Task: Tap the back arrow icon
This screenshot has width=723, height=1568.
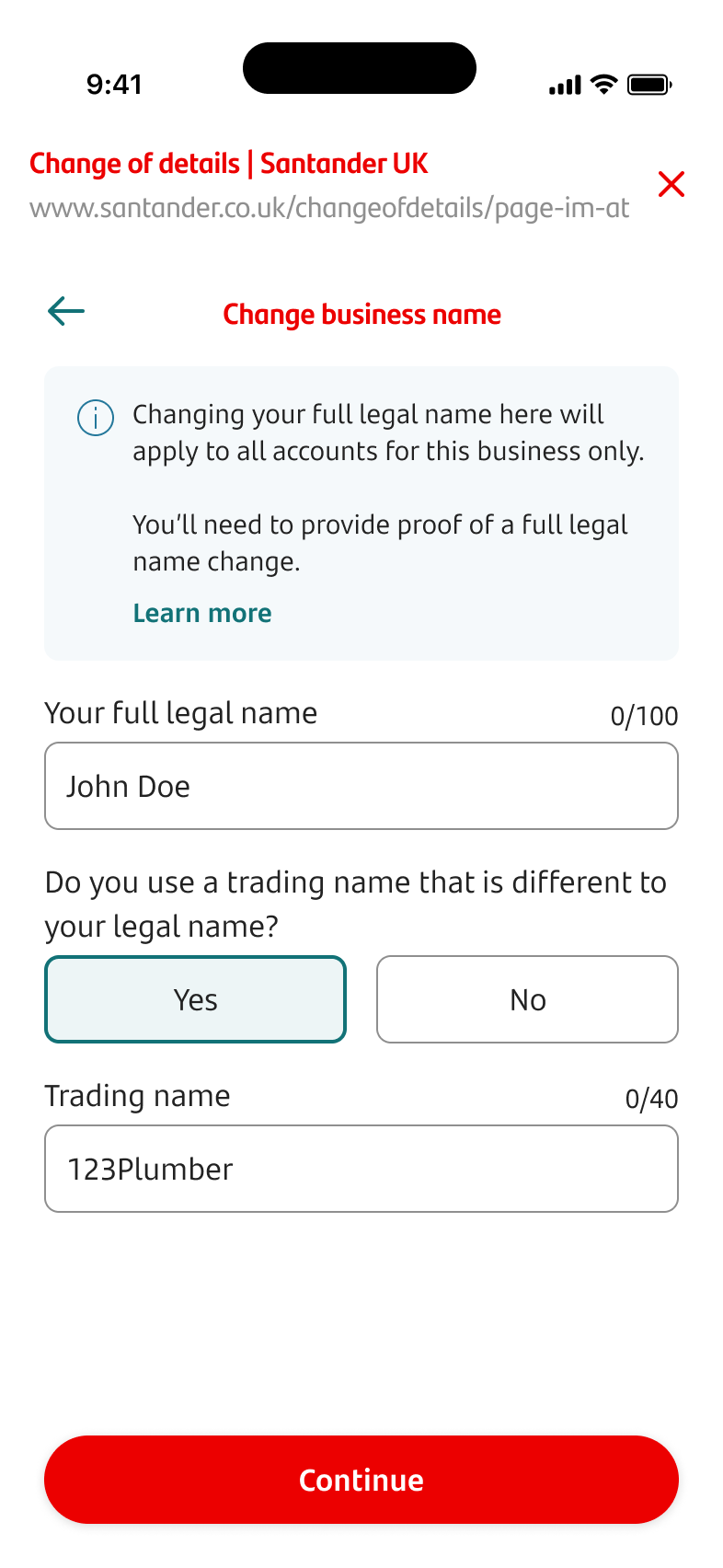Action: tap(66, 312)
